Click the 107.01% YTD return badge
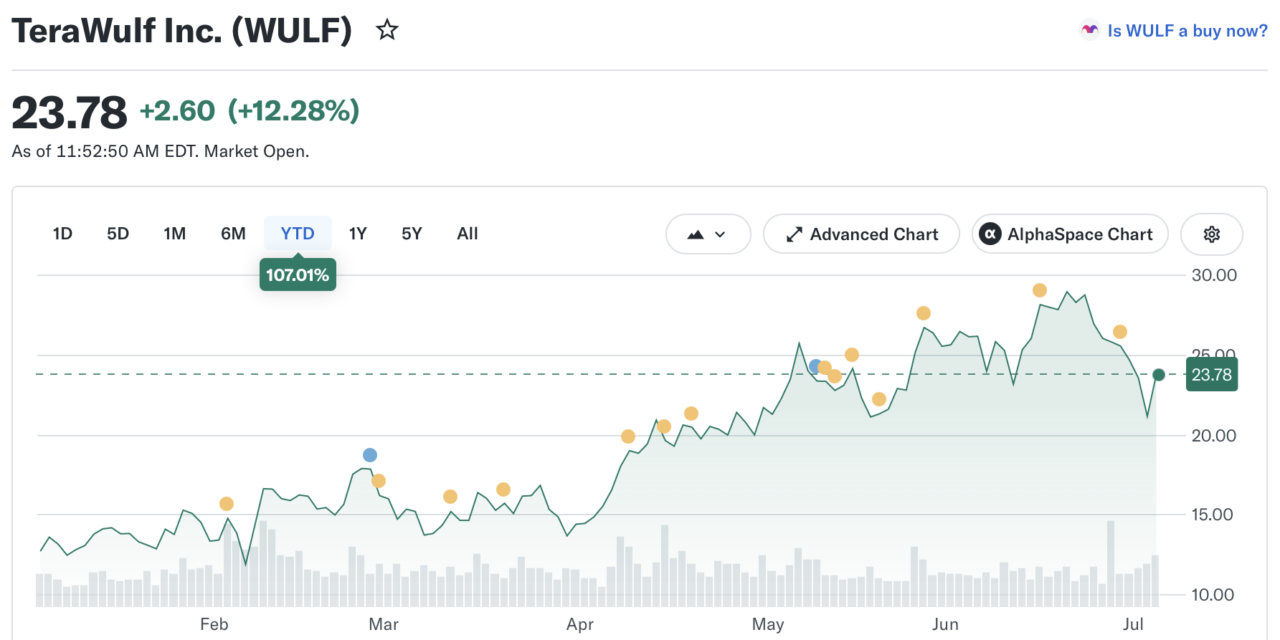1280x640 pixels. pyautogui.click(x=298, y=275)
